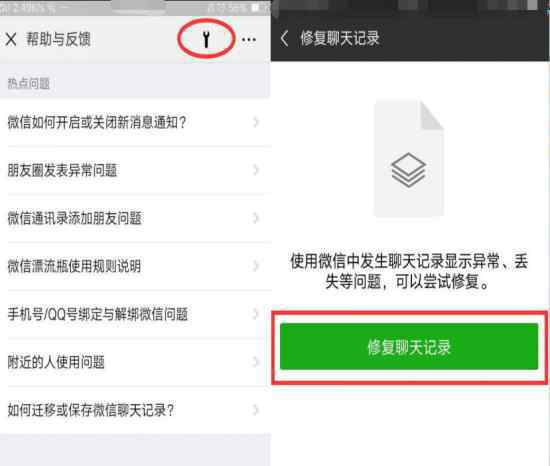Open the wrench repair tool icon
Screen dimensions: 550x466
coord(206,39)
